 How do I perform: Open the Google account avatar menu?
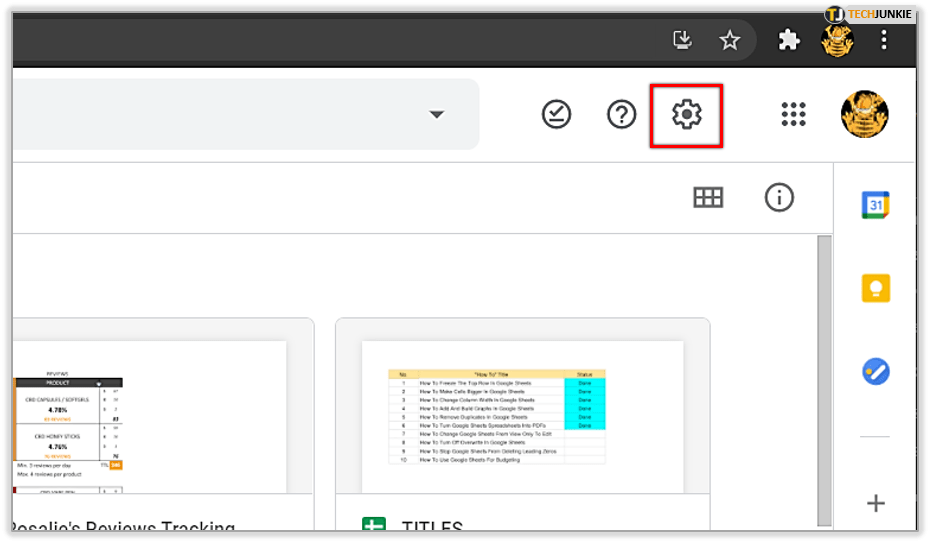[x=864, y=114]
